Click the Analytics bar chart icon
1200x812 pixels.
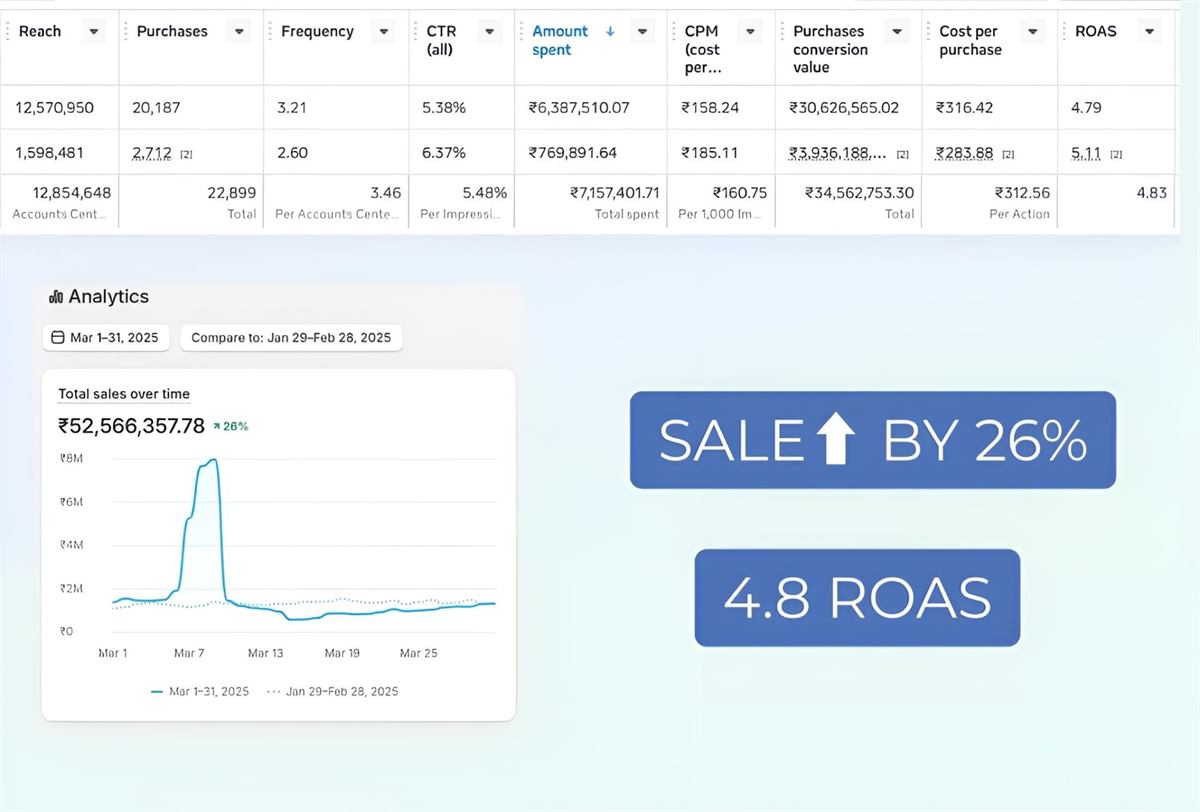[58, 296]
